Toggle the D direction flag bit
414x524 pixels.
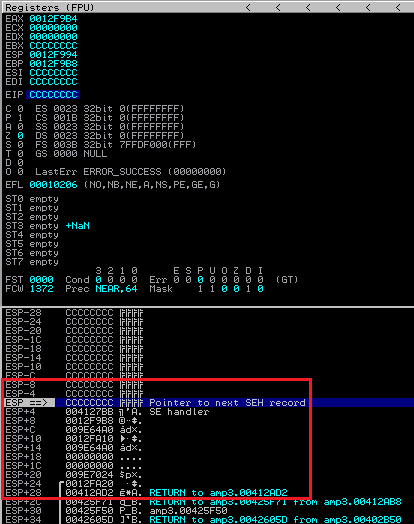20,163
